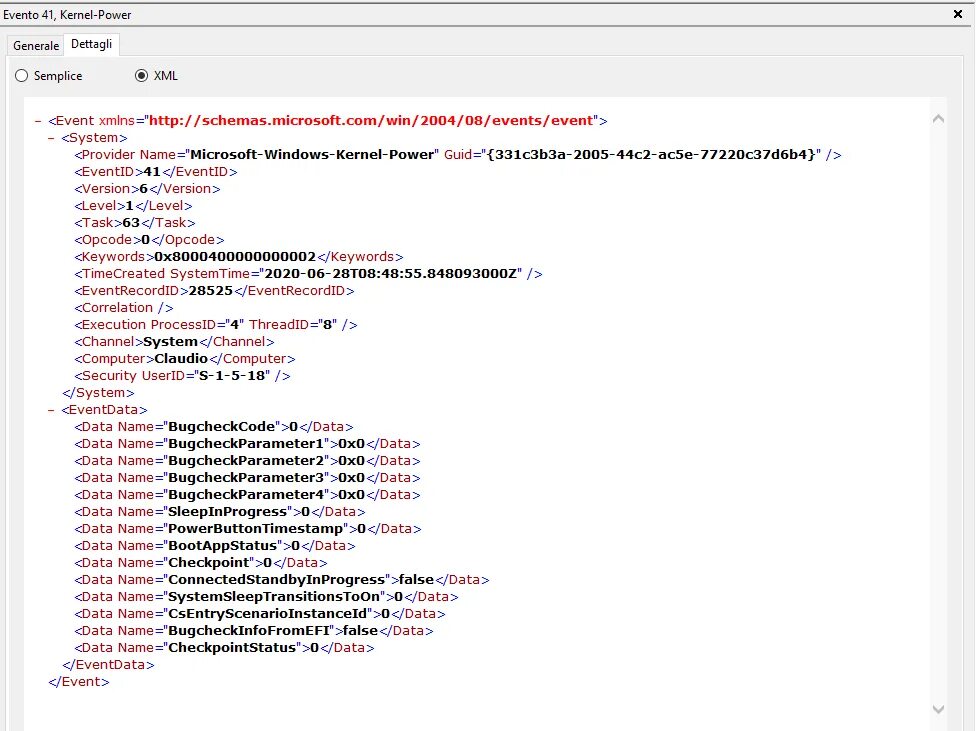This screenshot has width=976, height=731.
Task: Click the CheckpointStatus data line
Action: [x=224, y=648]
